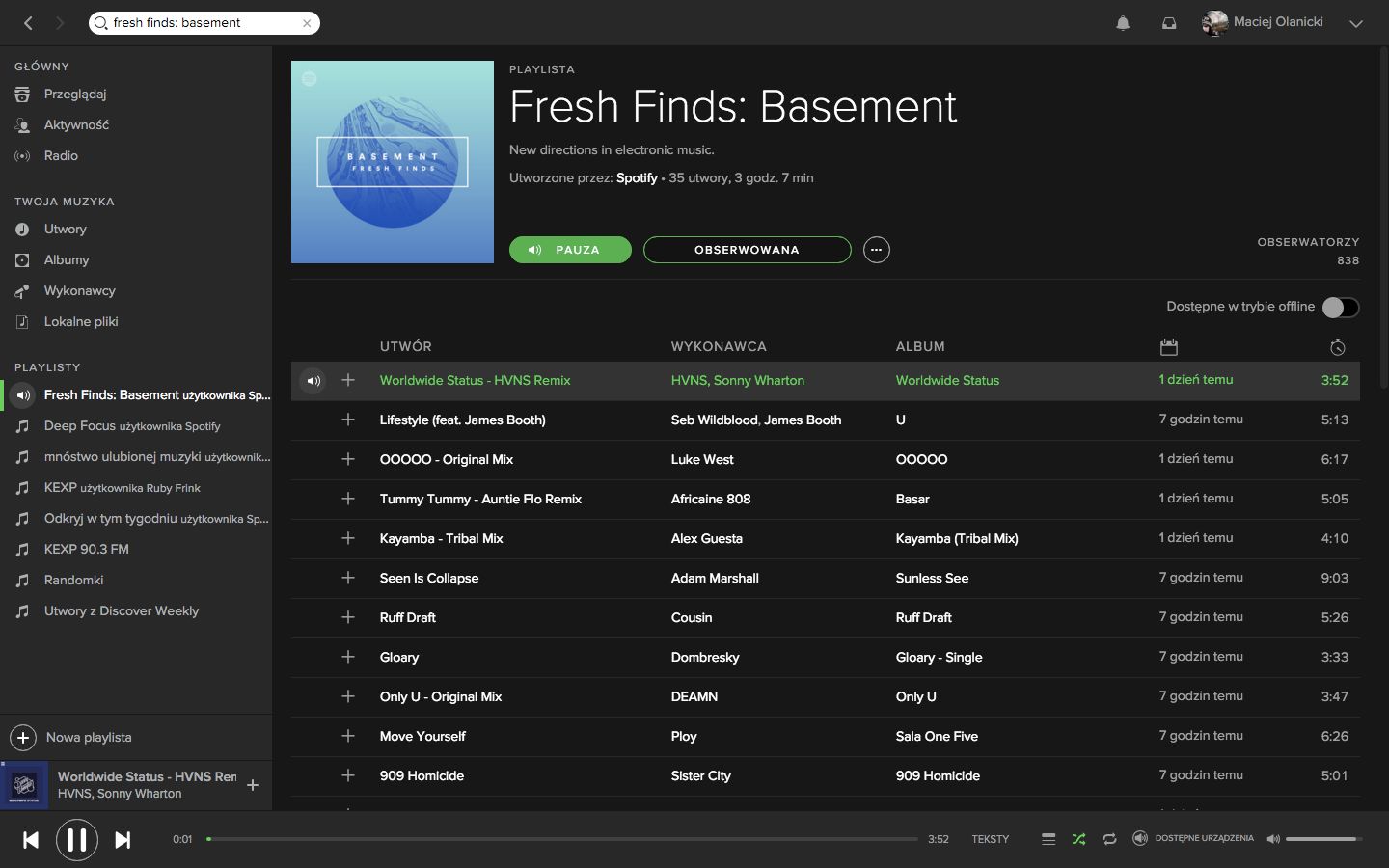1389x868 pixels.
Task: Sort by the date added calendar icon
Action: click(1169, 346)
